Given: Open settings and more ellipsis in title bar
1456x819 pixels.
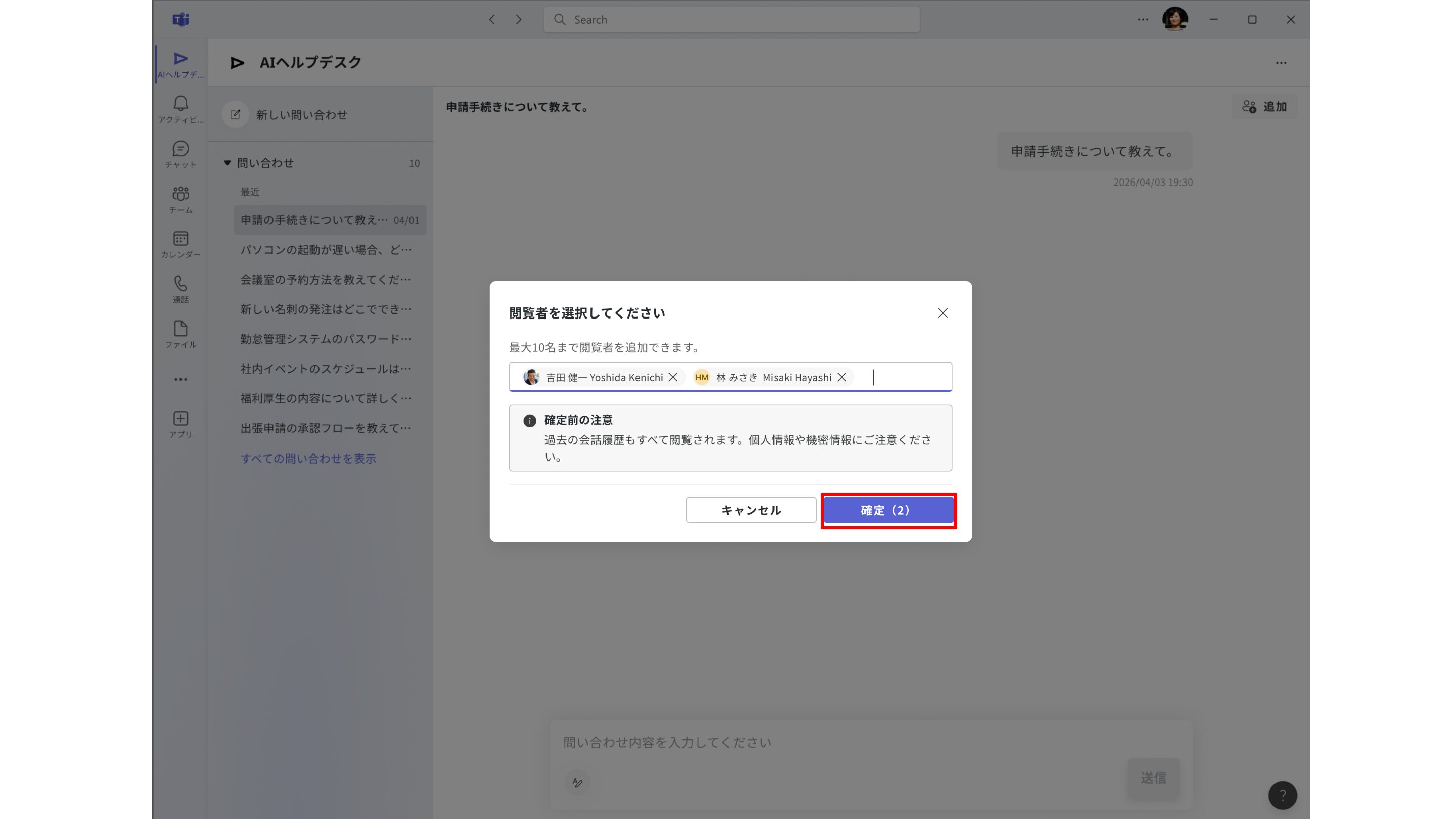Looking at the screenshot, I should (x=1143, y=20).
